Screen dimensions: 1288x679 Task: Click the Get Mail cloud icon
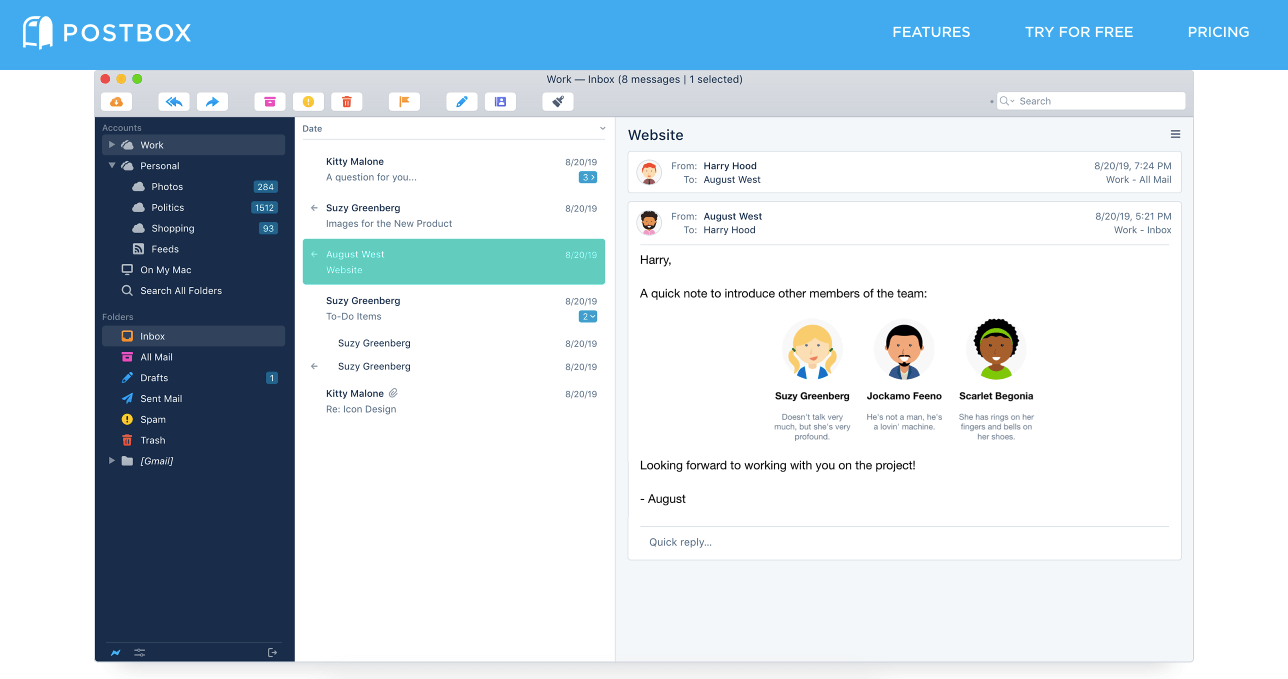pyautogui.click(x=117, y=101)
